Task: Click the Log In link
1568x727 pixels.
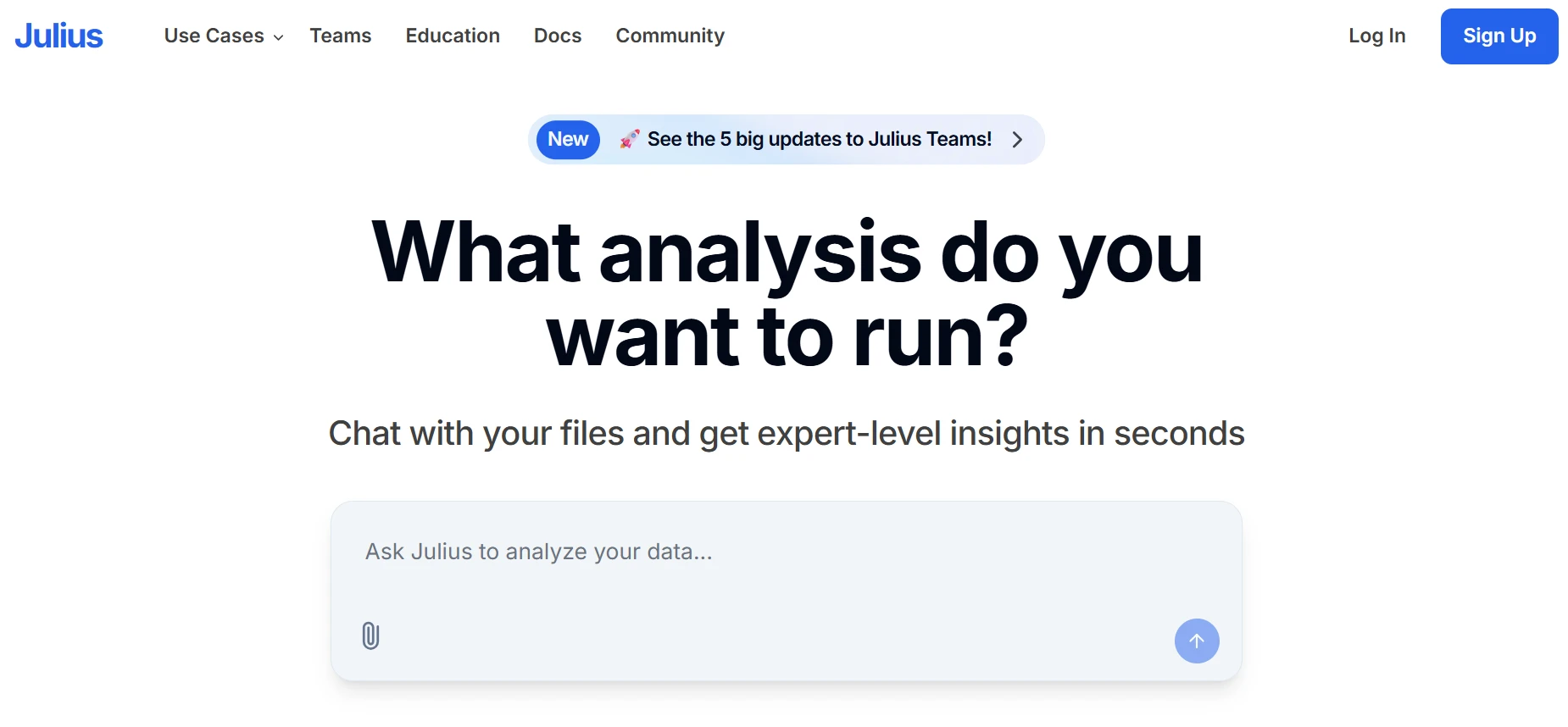Action: point(1376,36)
